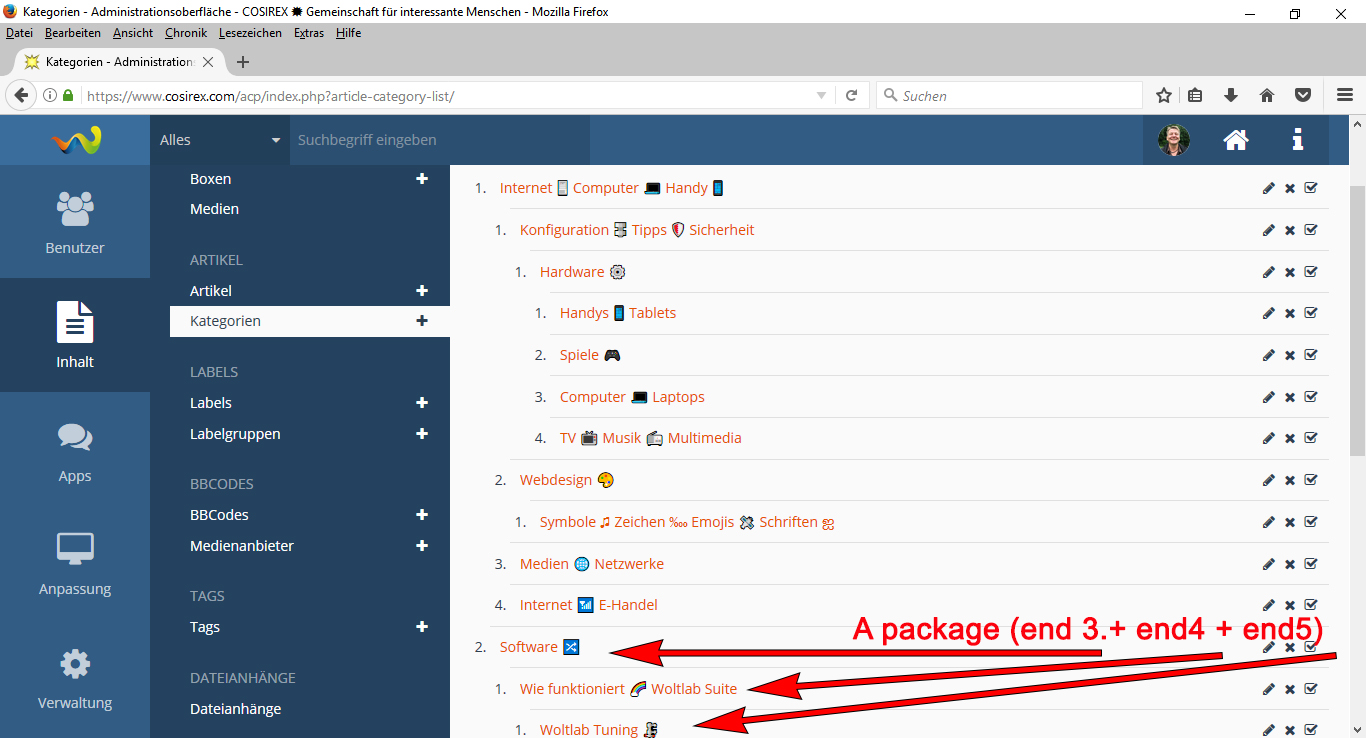Select Medienanbieter in the sidebar menu
Screen dimensions: 1366x738
[242, 546]
